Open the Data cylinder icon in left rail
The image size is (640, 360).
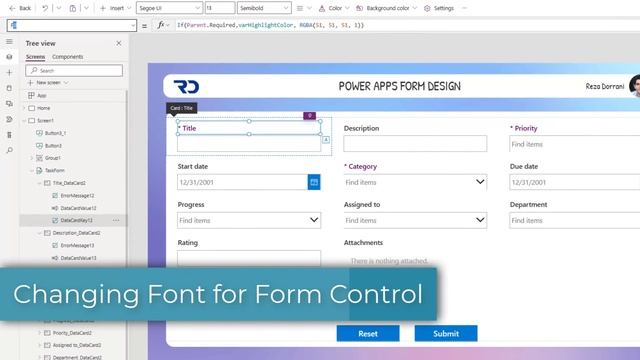[x=9, y=88]
